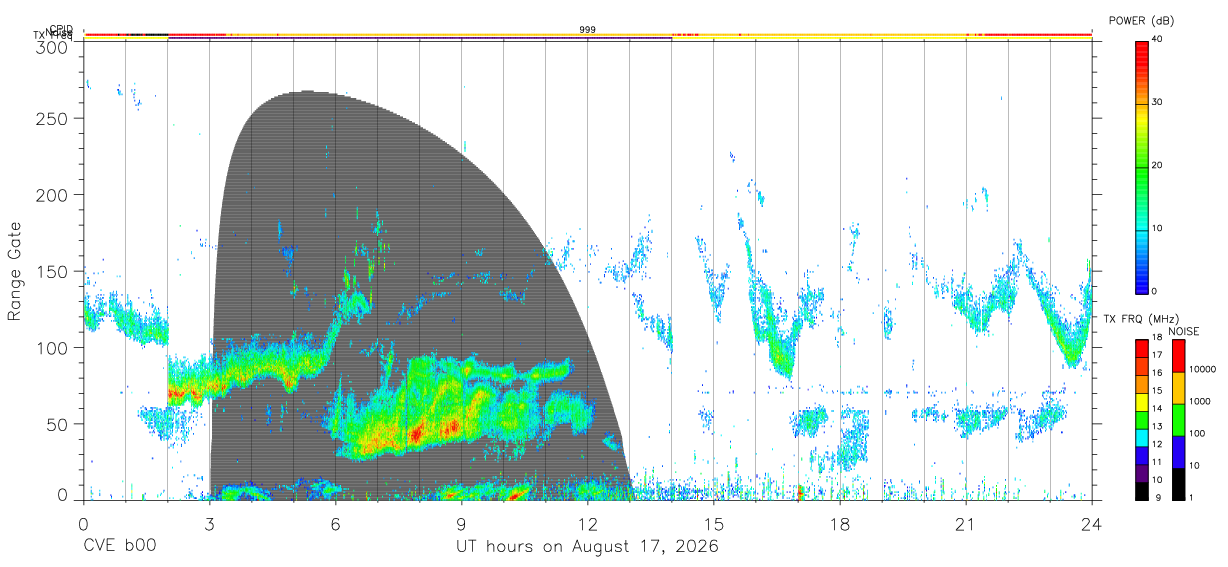1228x567 pixels.
Task: Click the 250 tick label on the range gate axis
Action: (x=53, y=118)
